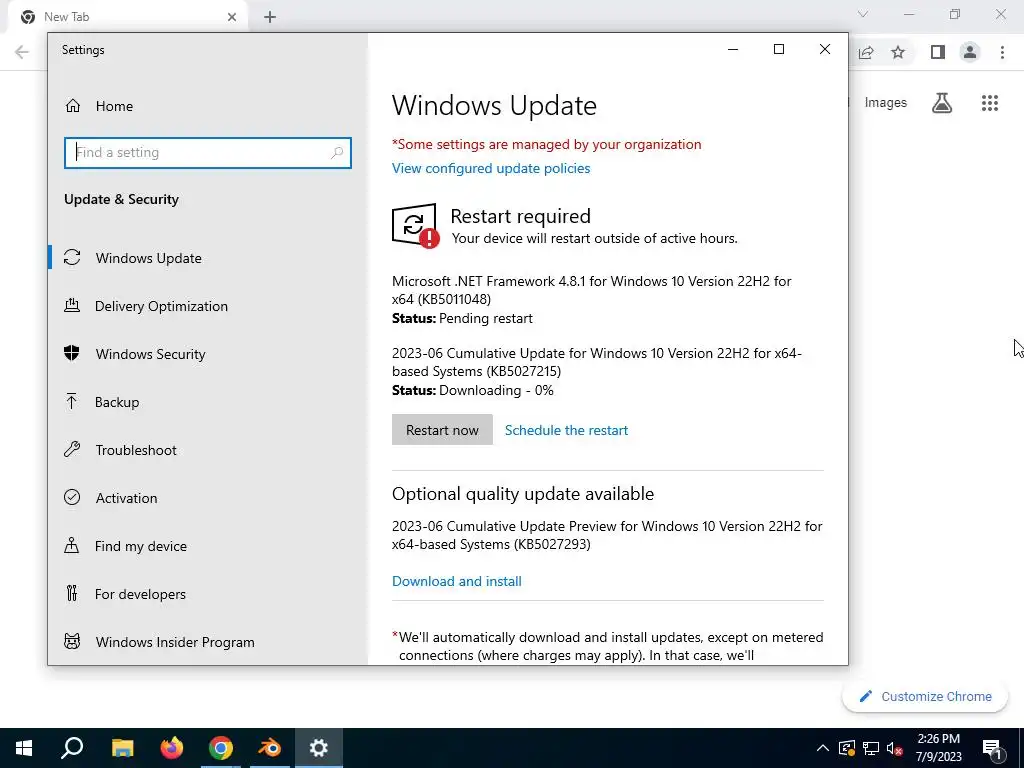Open taskbar Search
Viewport: 1024px width, 768px height.
[72, 748]
